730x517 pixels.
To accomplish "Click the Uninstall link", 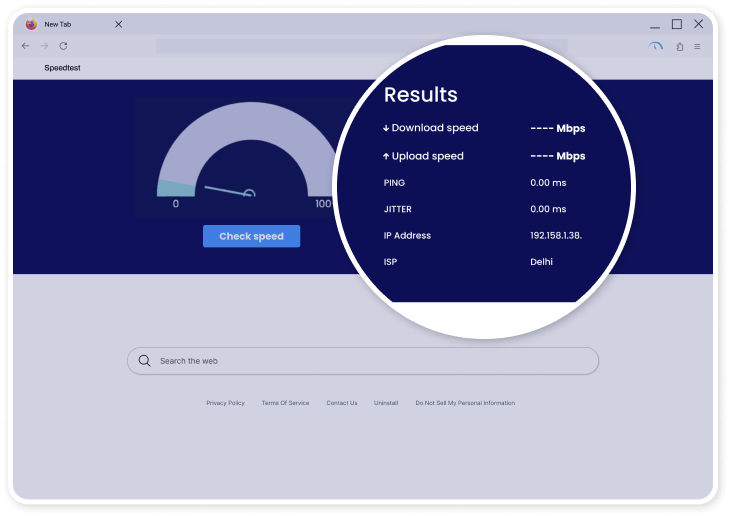I will click(x=386, y=403).
